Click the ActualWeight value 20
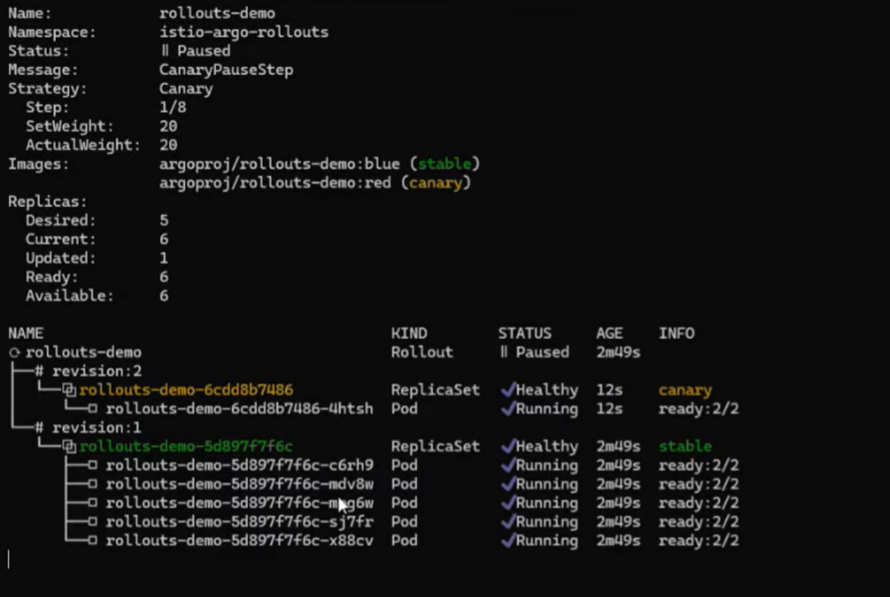This screenshot has height=597, width=890. (x=168, y=145)
